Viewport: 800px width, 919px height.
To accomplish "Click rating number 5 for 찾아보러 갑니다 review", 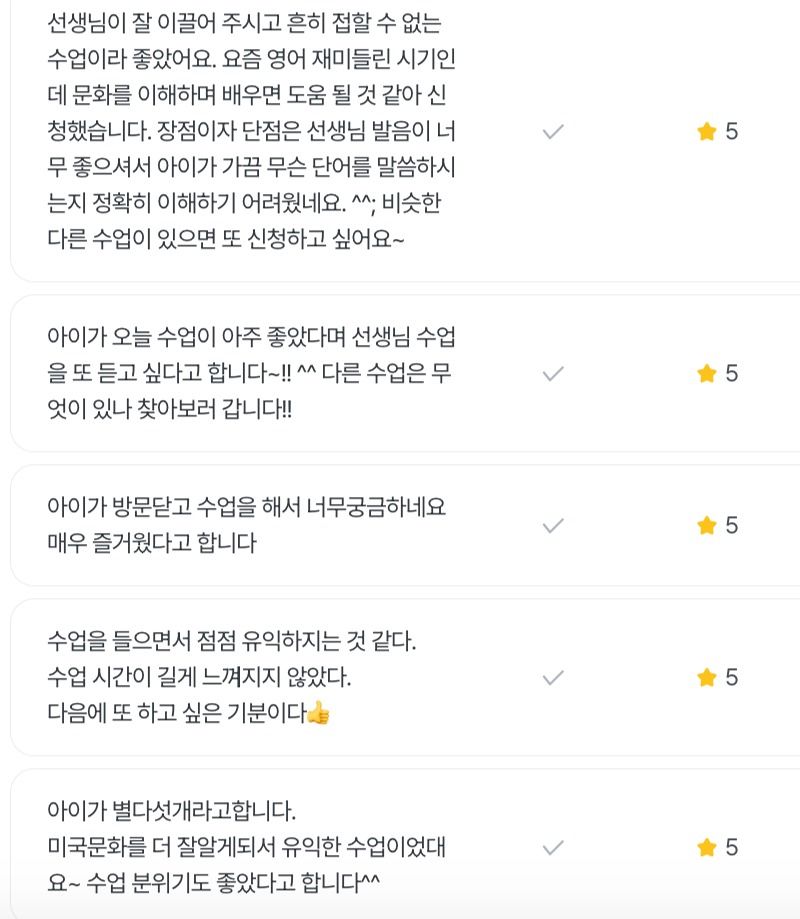I will (x=732, y=374).
